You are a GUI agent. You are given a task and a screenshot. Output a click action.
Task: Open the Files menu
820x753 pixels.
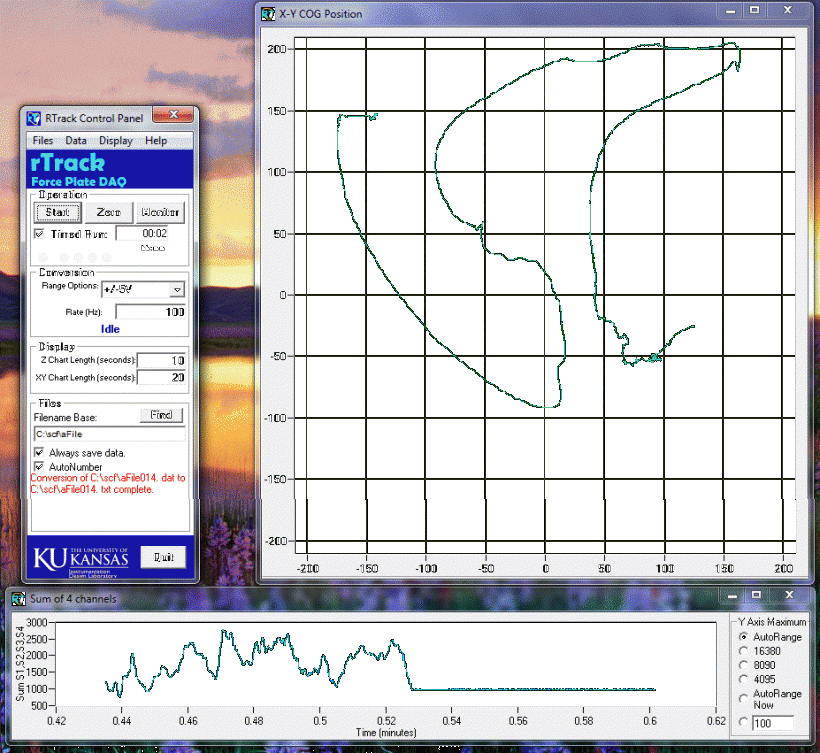(x=42, y=141)
